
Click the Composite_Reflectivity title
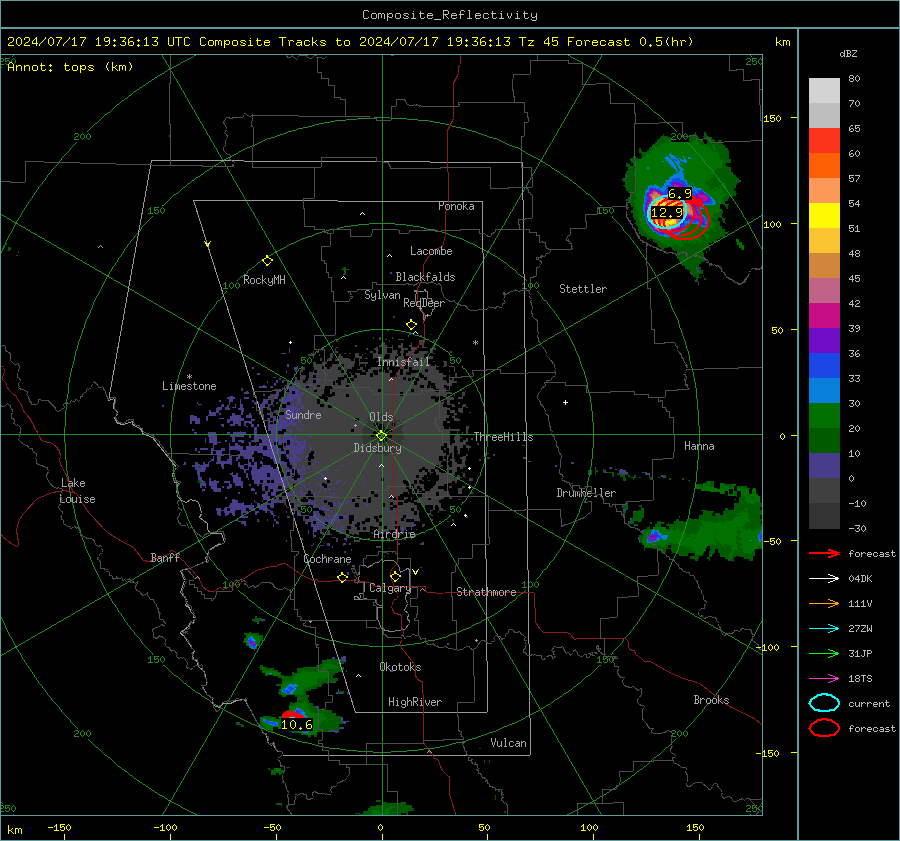click(x=450, y=15)
